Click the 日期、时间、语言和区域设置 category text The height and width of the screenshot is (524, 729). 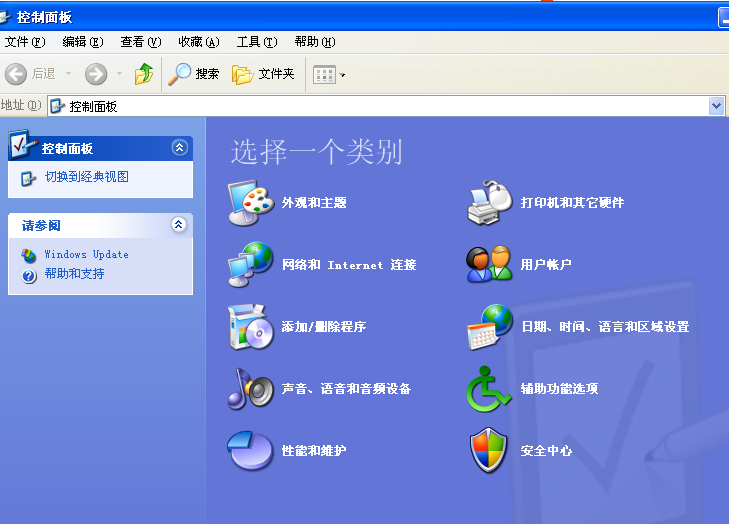click(605, 327)
